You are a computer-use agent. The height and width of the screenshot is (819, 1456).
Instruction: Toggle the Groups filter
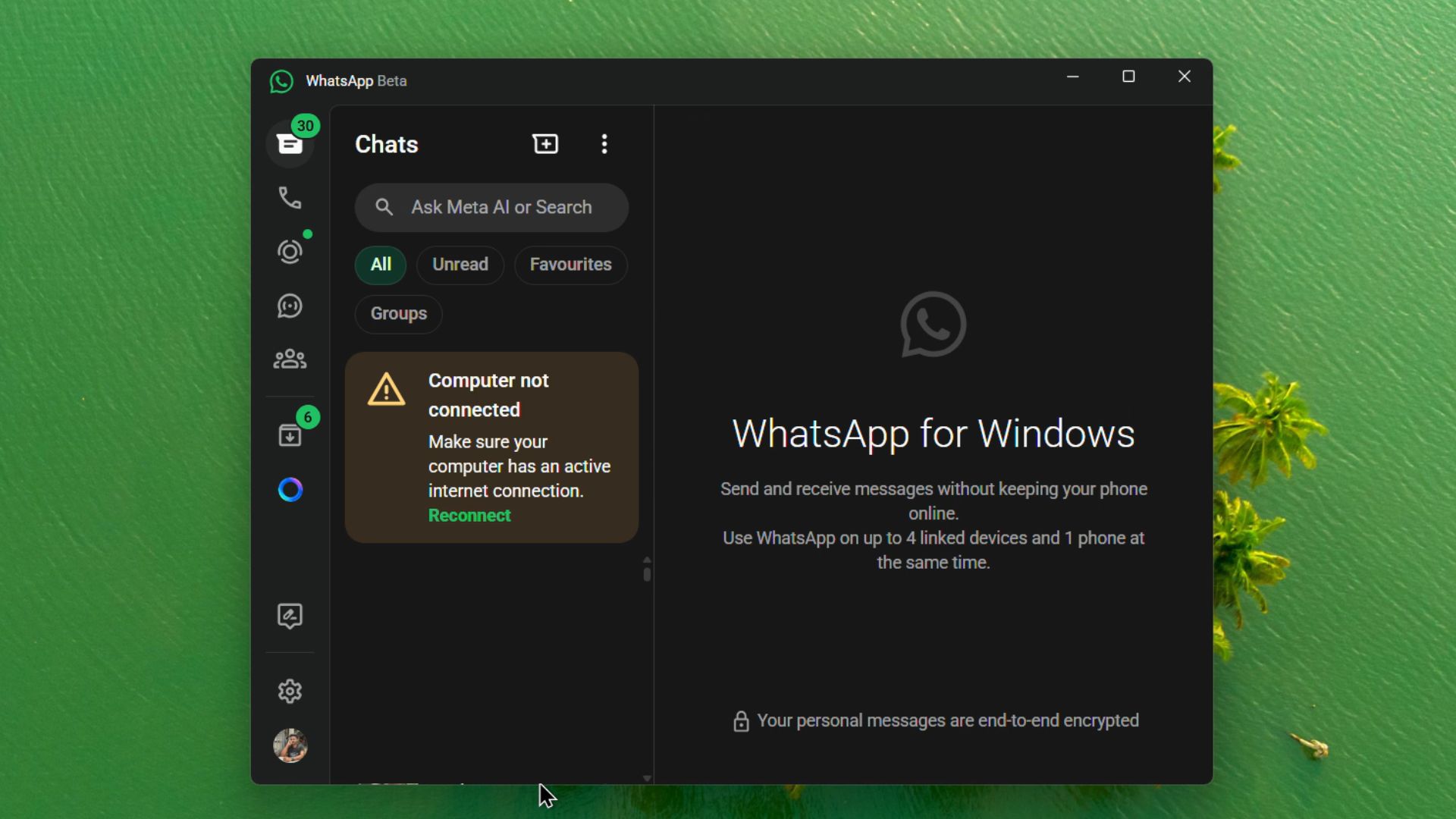pyautogui.click(x=397, y=313)
